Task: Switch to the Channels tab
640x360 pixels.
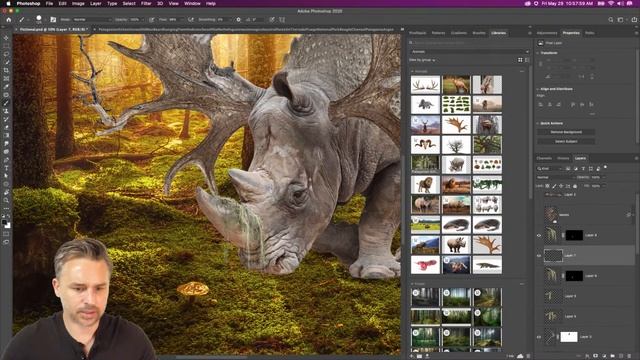Action: click(x=544, y=158)
